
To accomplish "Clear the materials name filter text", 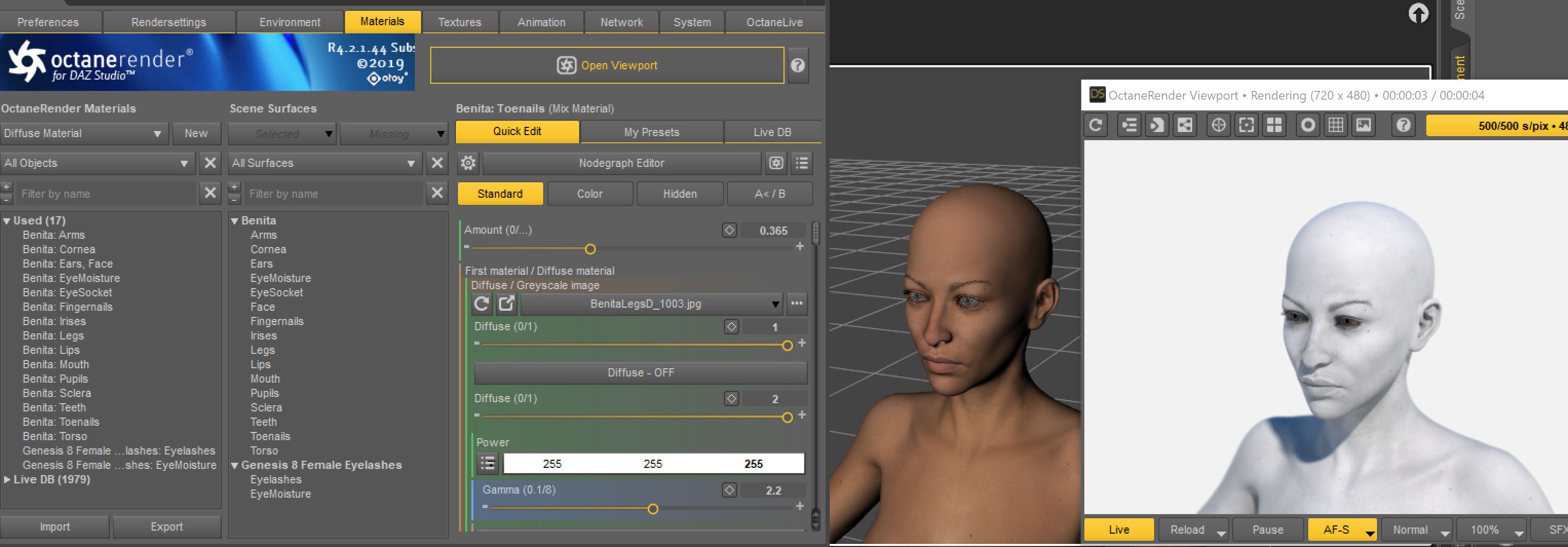I will tap(210, 193).
